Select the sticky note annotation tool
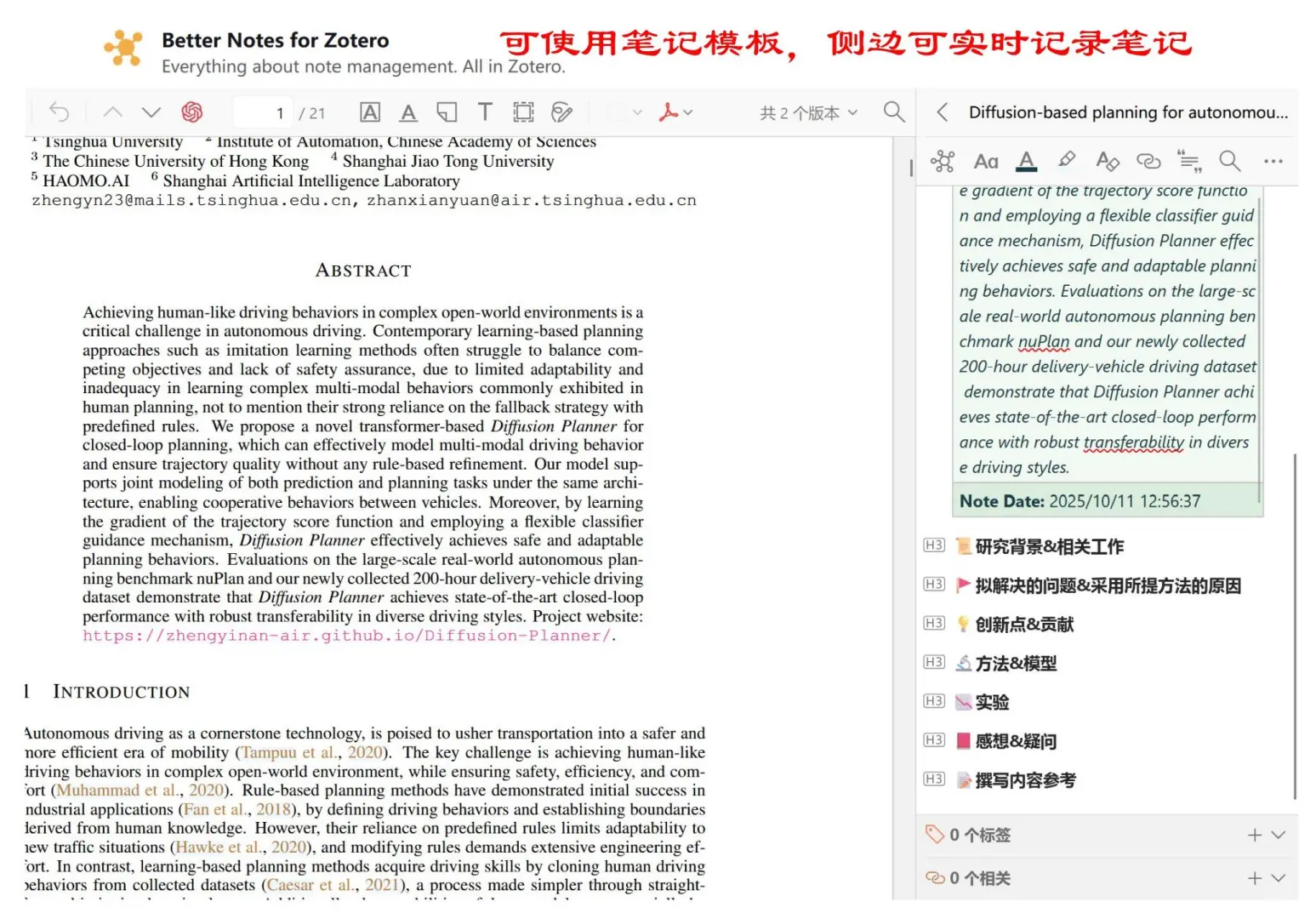 click(x=447, y=112)
